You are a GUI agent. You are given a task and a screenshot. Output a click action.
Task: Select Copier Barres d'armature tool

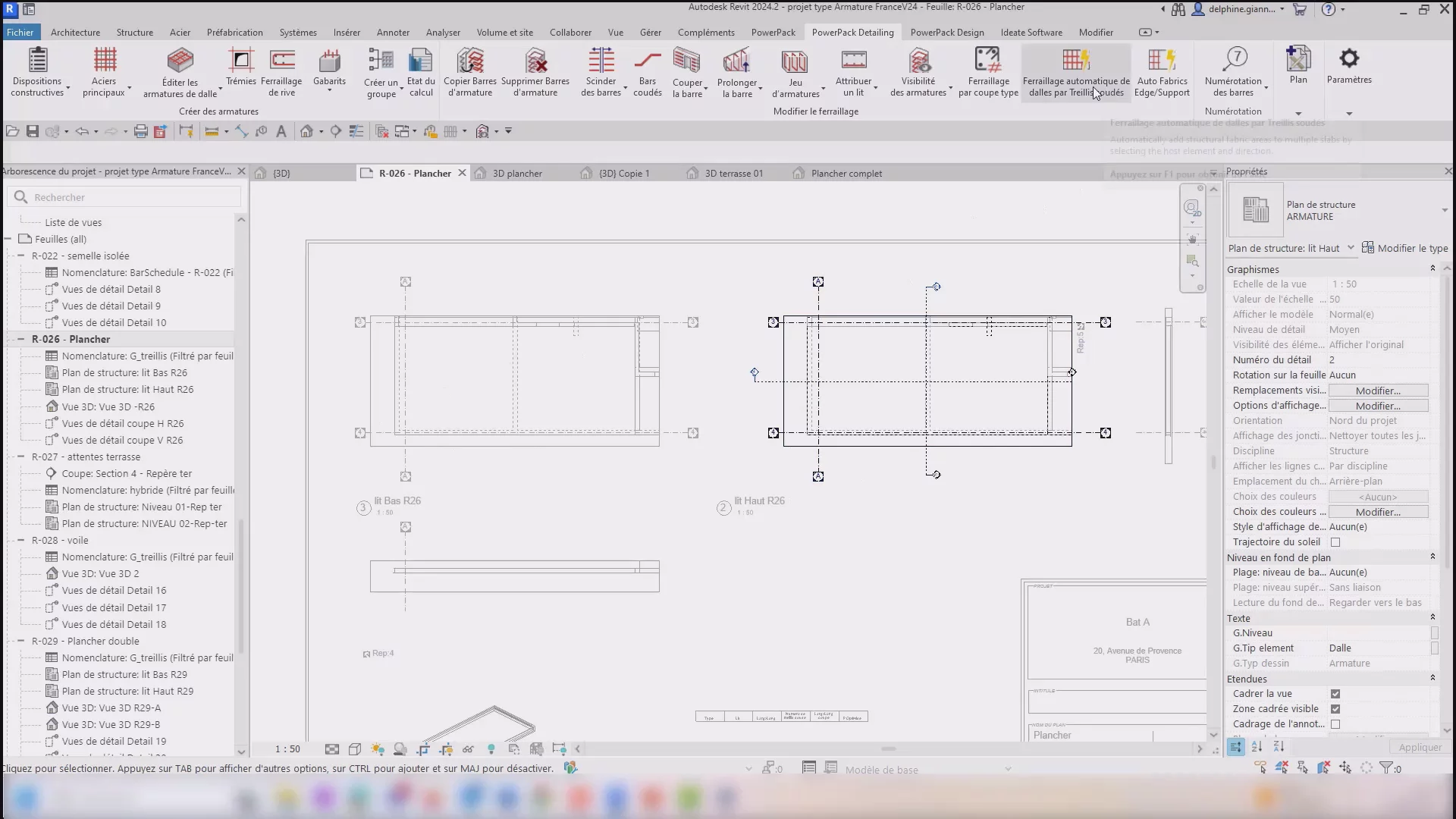tap(470, 72)
